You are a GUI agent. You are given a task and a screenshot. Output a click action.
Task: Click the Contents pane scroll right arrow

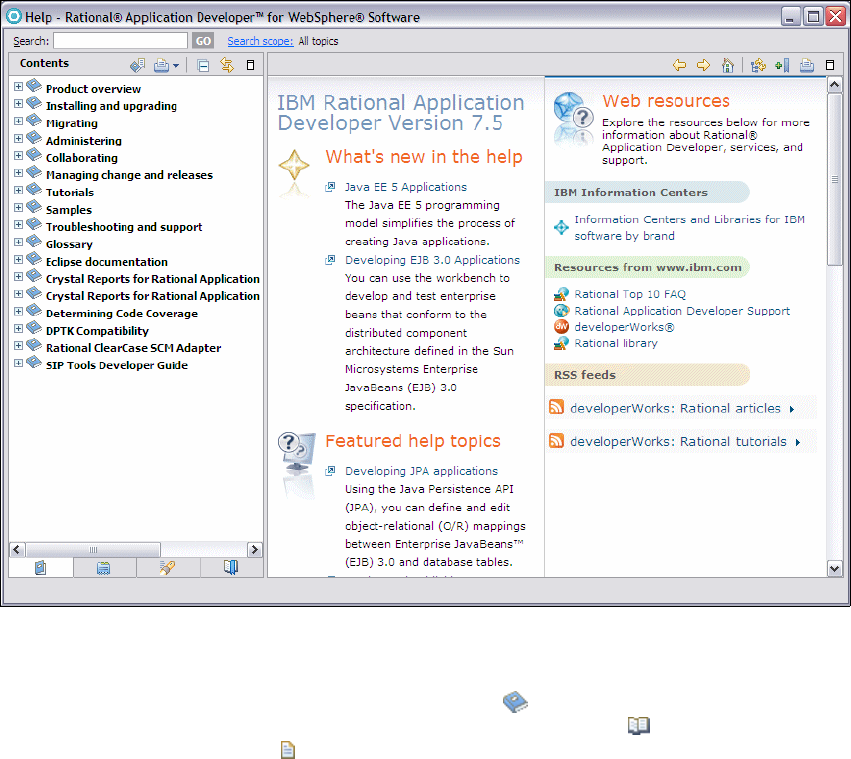tap(255, 549)
